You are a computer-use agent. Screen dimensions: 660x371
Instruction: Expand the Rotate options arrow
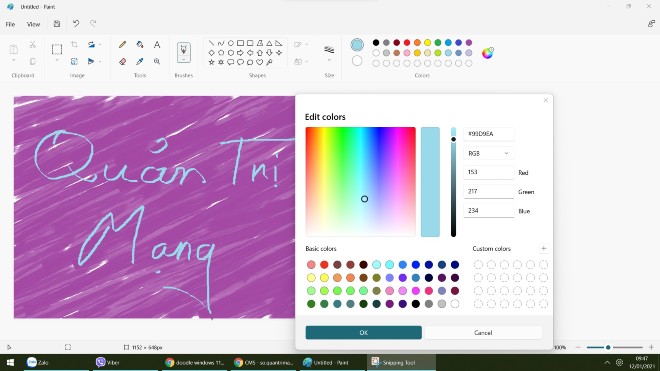click(x=100, y=45)
